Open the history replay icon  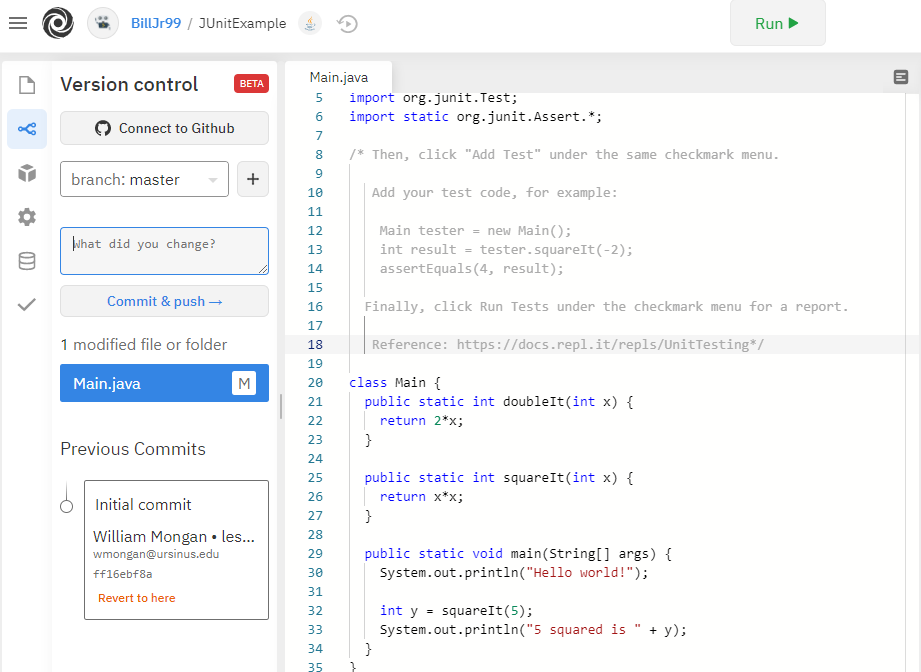click(x=347, y=23)
